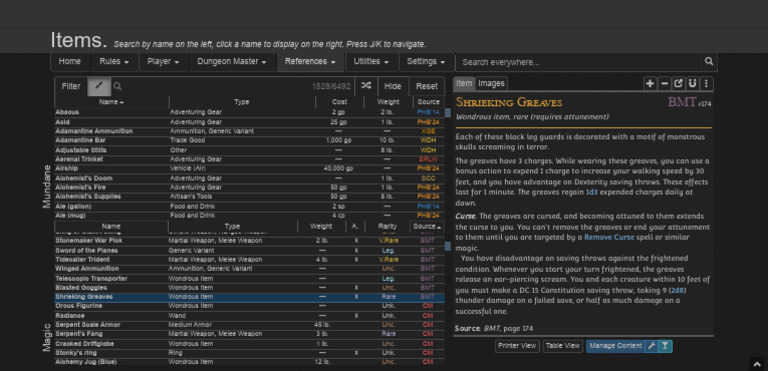Open the Rules dropdown menu
Image resolution: width=768 pixels, height=371 pixels.
(114, 62)
